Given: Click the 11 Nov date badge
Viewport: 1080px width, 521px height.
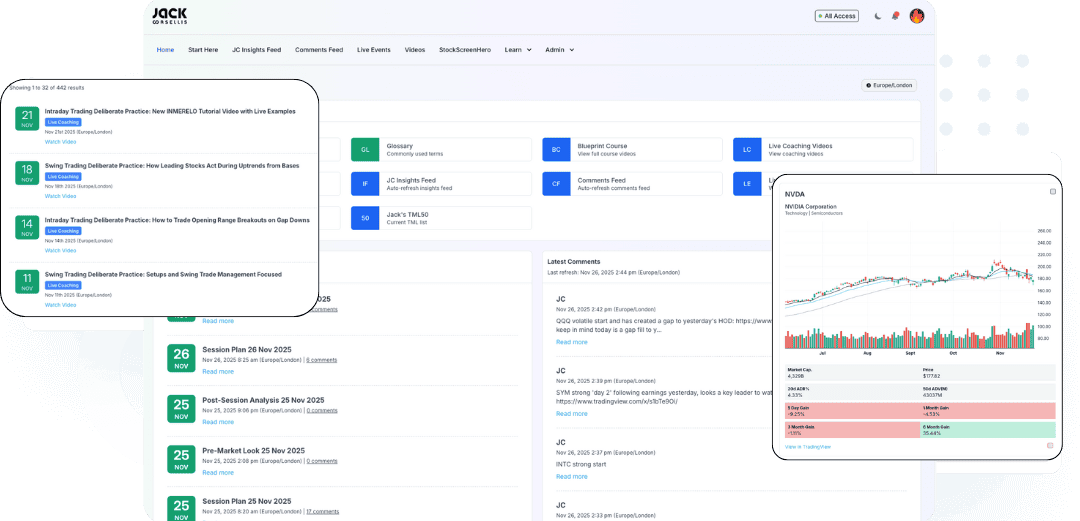Looking at the screenshot, I should (28, 281).
